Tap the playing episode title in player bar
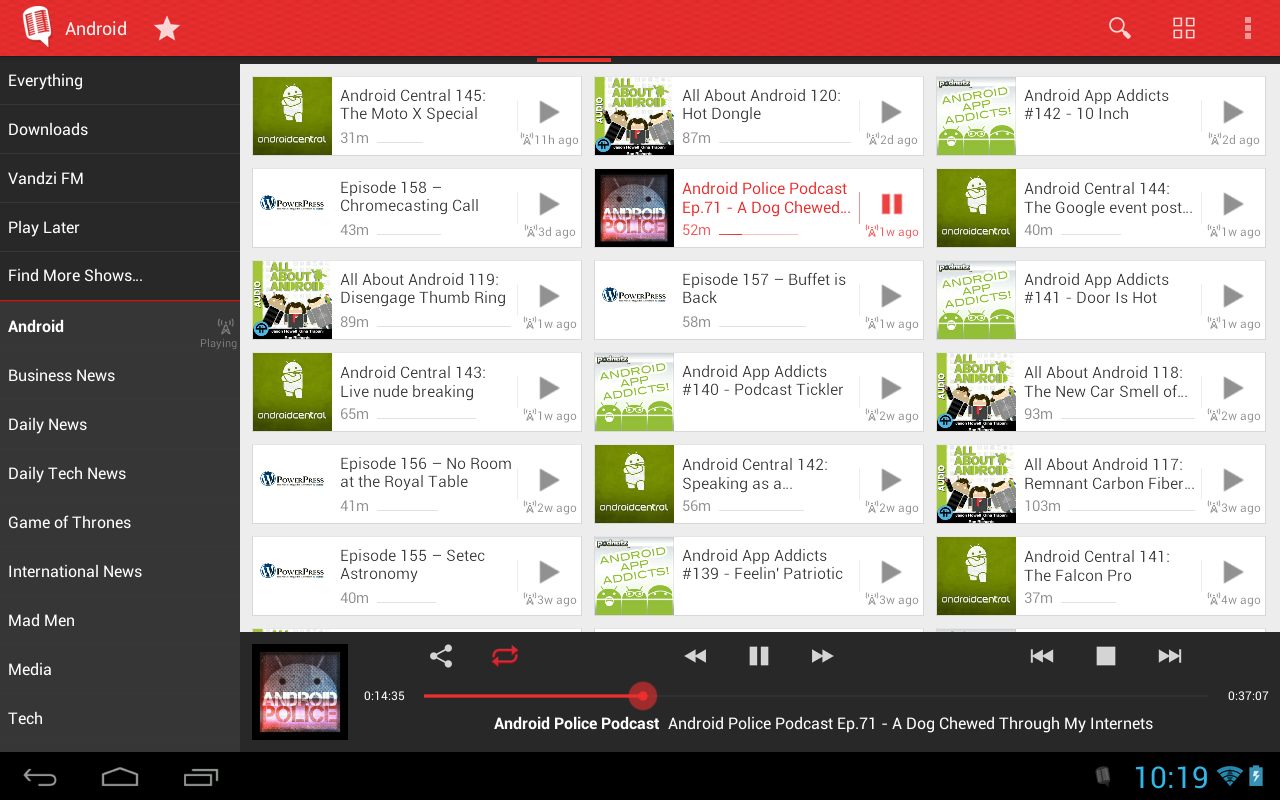 (910, 723)
